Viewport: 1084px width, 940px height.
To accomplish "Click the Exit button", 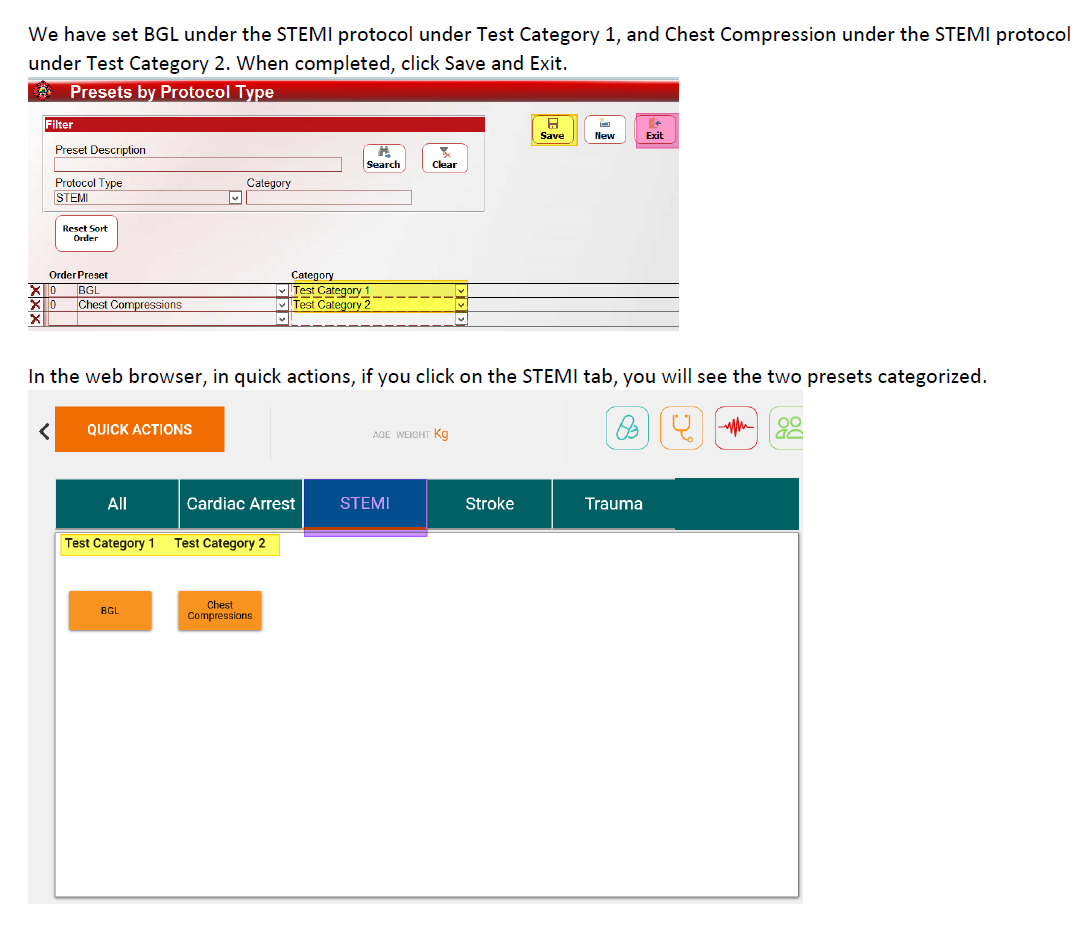I will pyautogui.click(x=655, y=129).
